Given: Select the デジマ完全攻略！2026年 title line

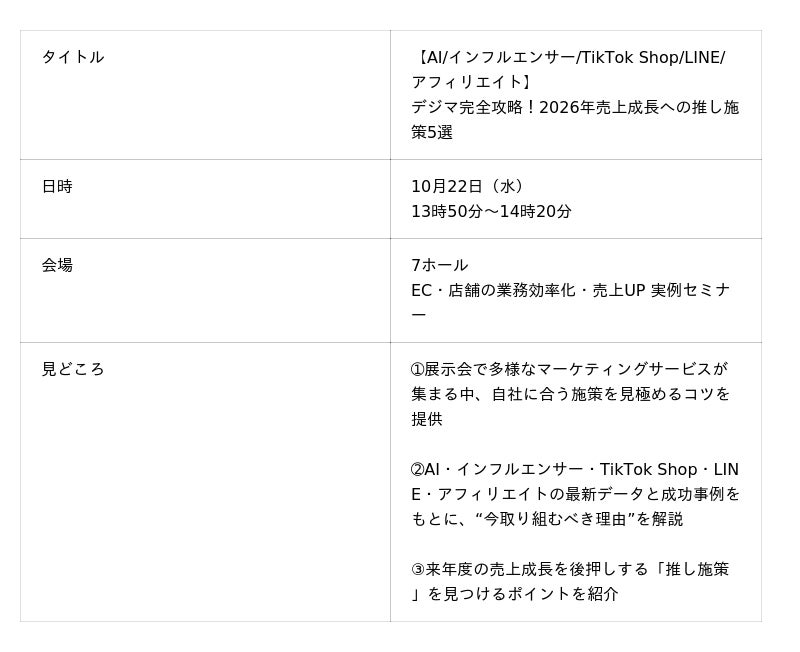Looking at the screenshot, I should coord(574,107).
